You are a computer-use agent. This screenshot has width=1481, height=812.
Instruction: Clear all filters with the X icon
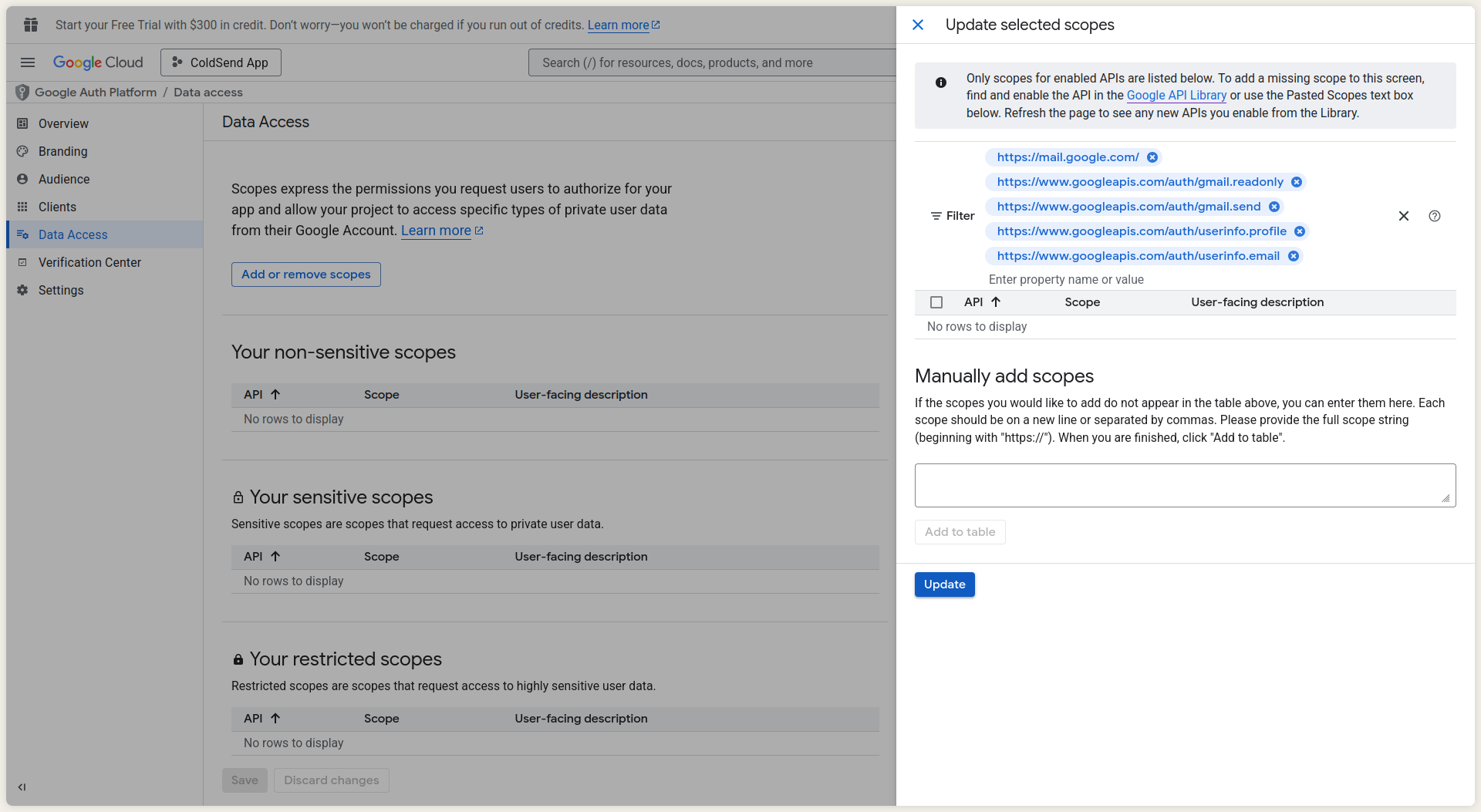tap(1404, 216)
